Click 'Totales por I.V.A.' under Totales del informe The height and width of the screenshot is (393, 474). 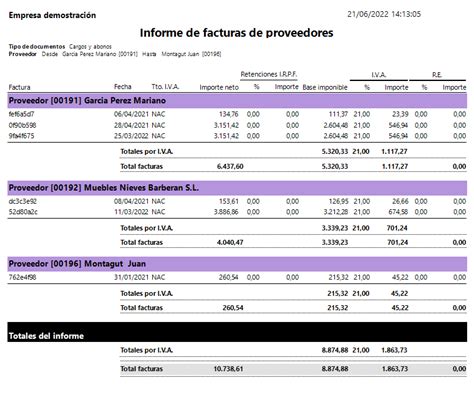click(x=147, y=350)
